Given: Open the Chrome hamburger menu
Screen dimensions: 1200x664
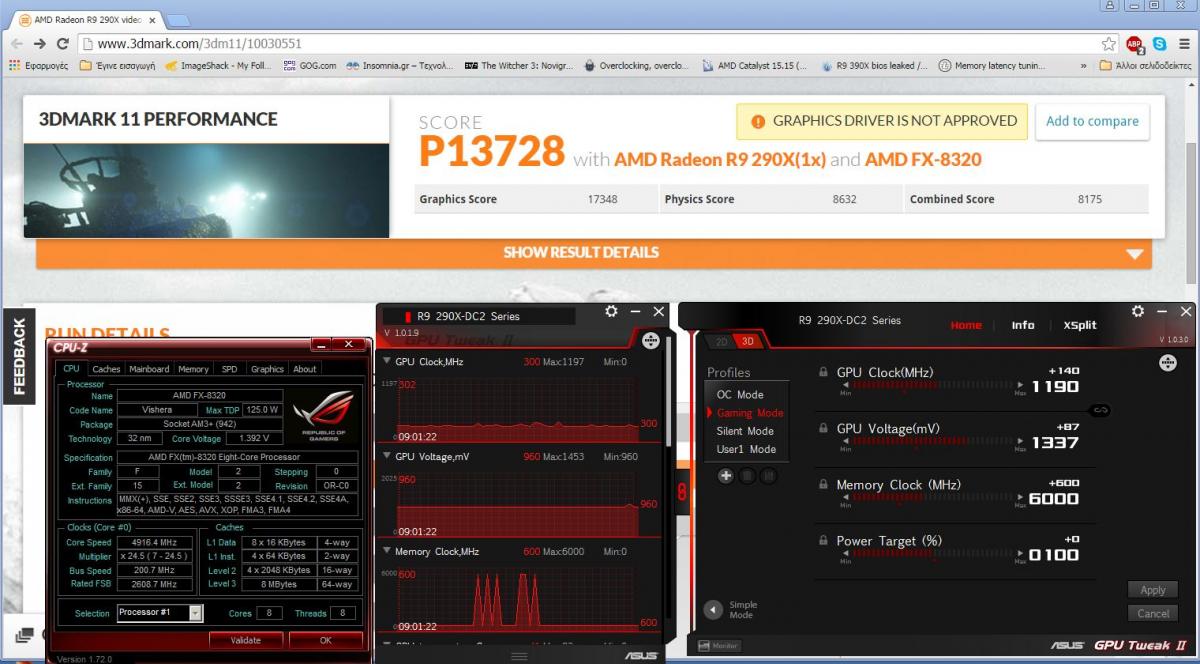Looking at the screenshot, I should click(x=1184, y=44).
